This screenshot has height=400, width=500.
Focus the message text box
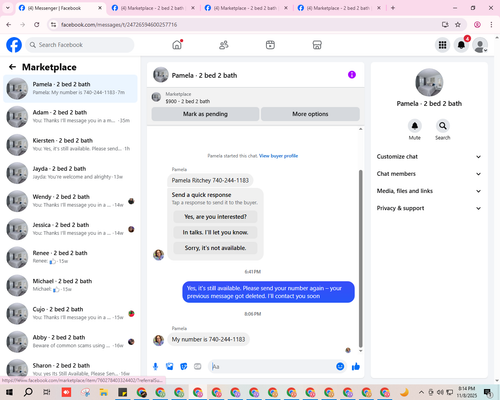pyautogui.click(x=272, y=367)
